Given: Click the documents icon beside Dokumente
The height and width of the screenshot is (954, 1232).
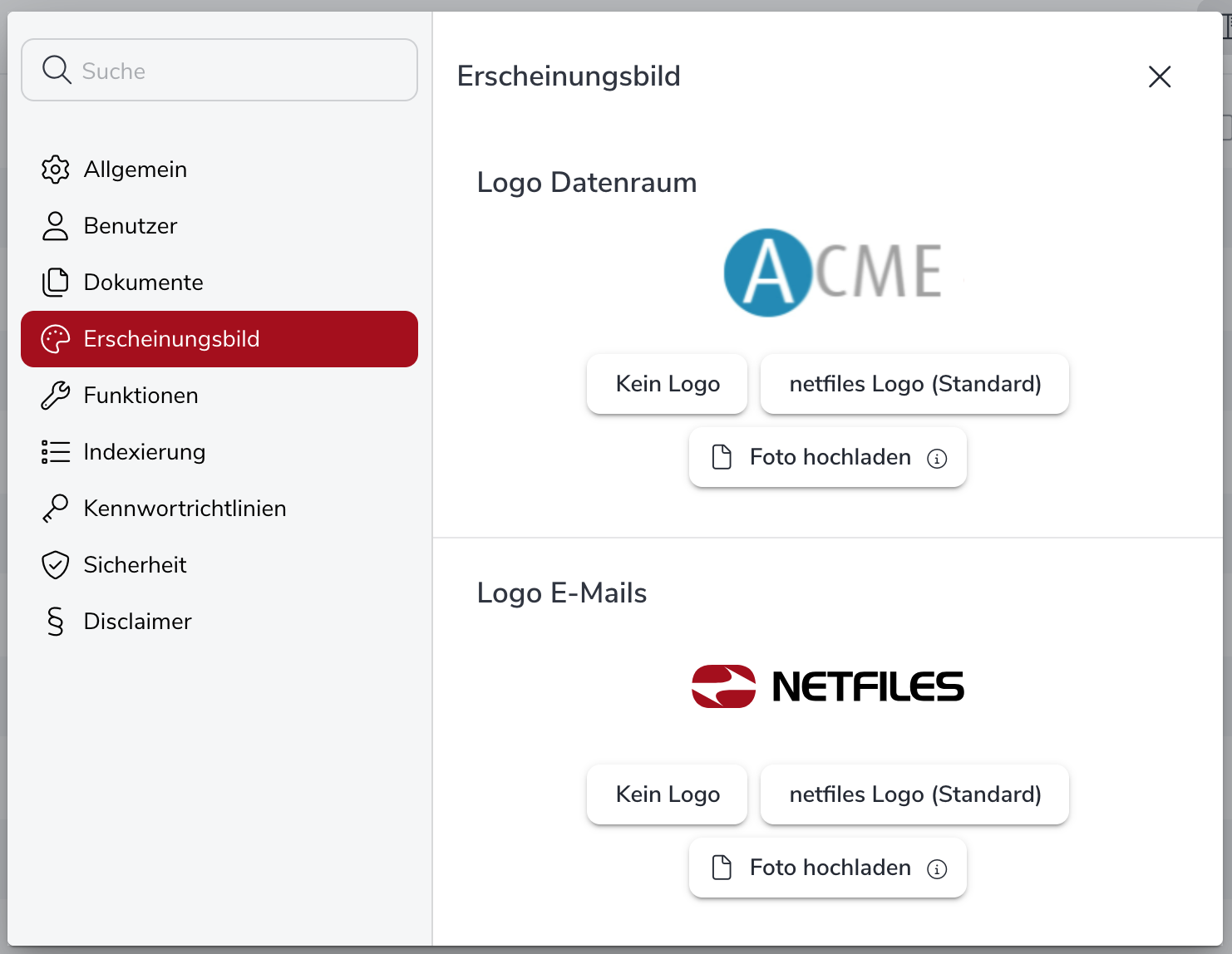Looking at the screenshot, I should pyautogui.click(x=55, y=283).
